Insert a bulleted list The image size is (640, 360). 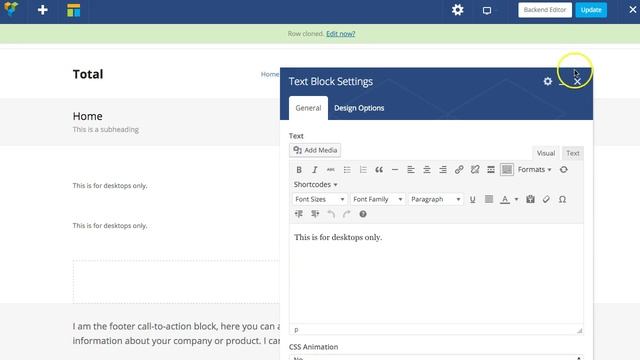347,170
